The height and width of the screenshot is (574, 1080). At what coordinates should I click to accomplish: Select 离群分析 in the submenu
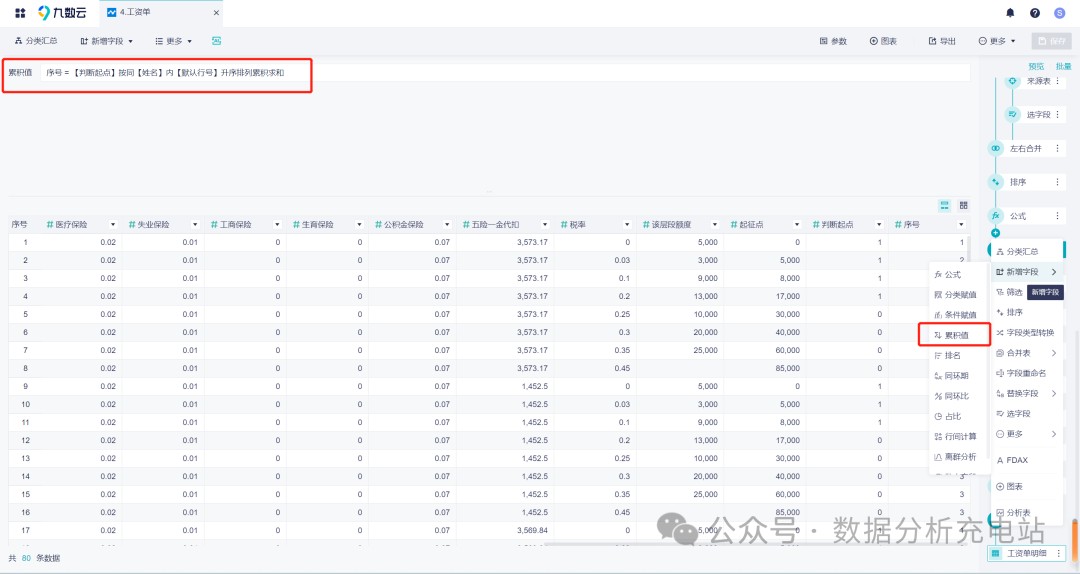(x=959, y=457)
